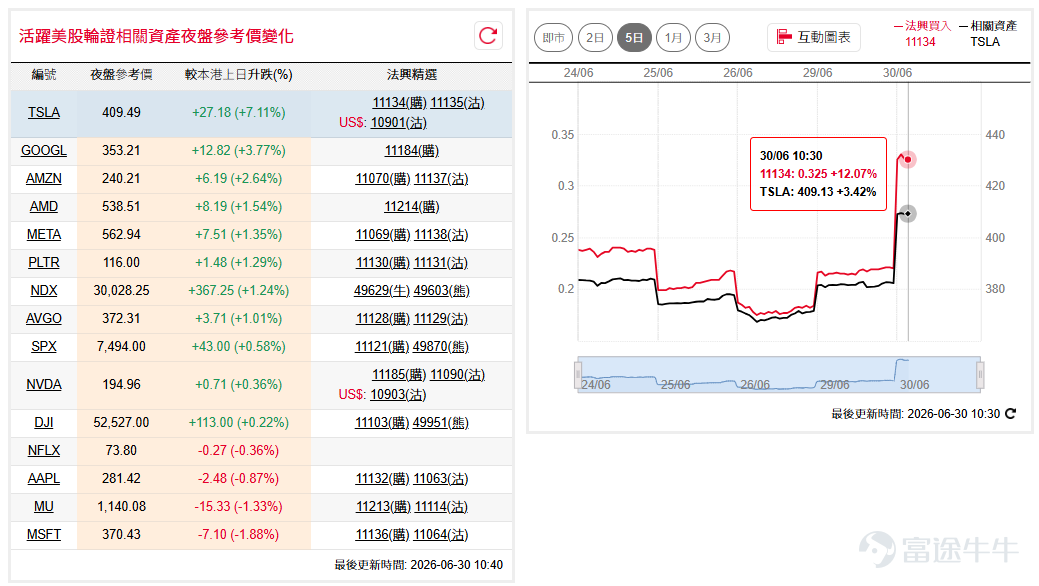Viewport: 1039px width, 586px height.
Task: Switch chart to 2日 range
Action: click(x=595, y=38)
